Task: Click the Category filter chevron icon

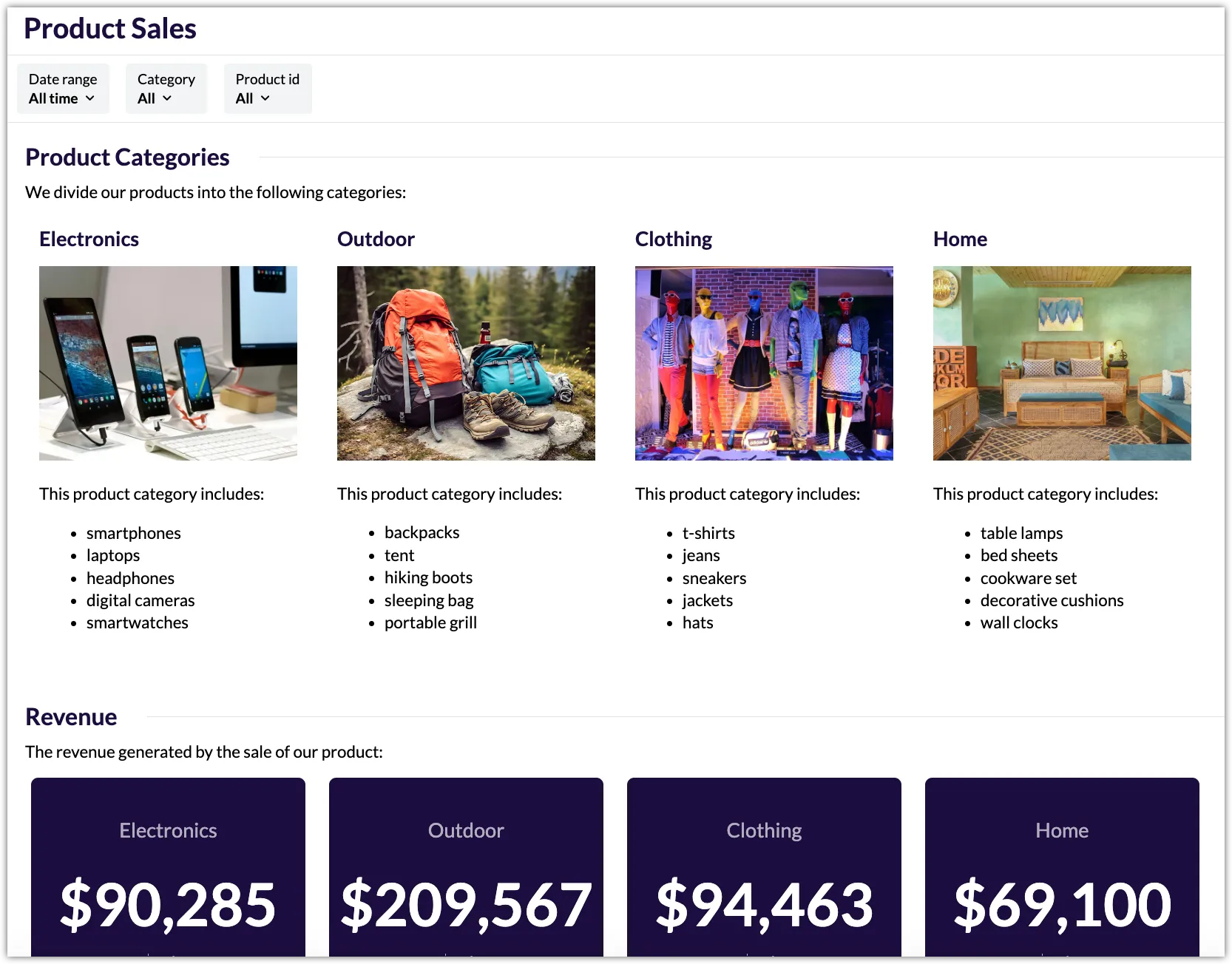Action: pyautogui.click(x=167, y=98)
